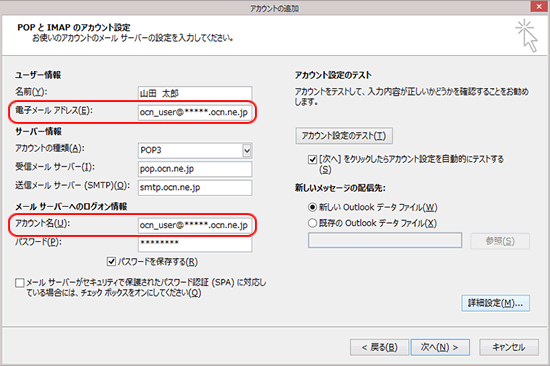Click the 参照 browse button

click(500, 241)
